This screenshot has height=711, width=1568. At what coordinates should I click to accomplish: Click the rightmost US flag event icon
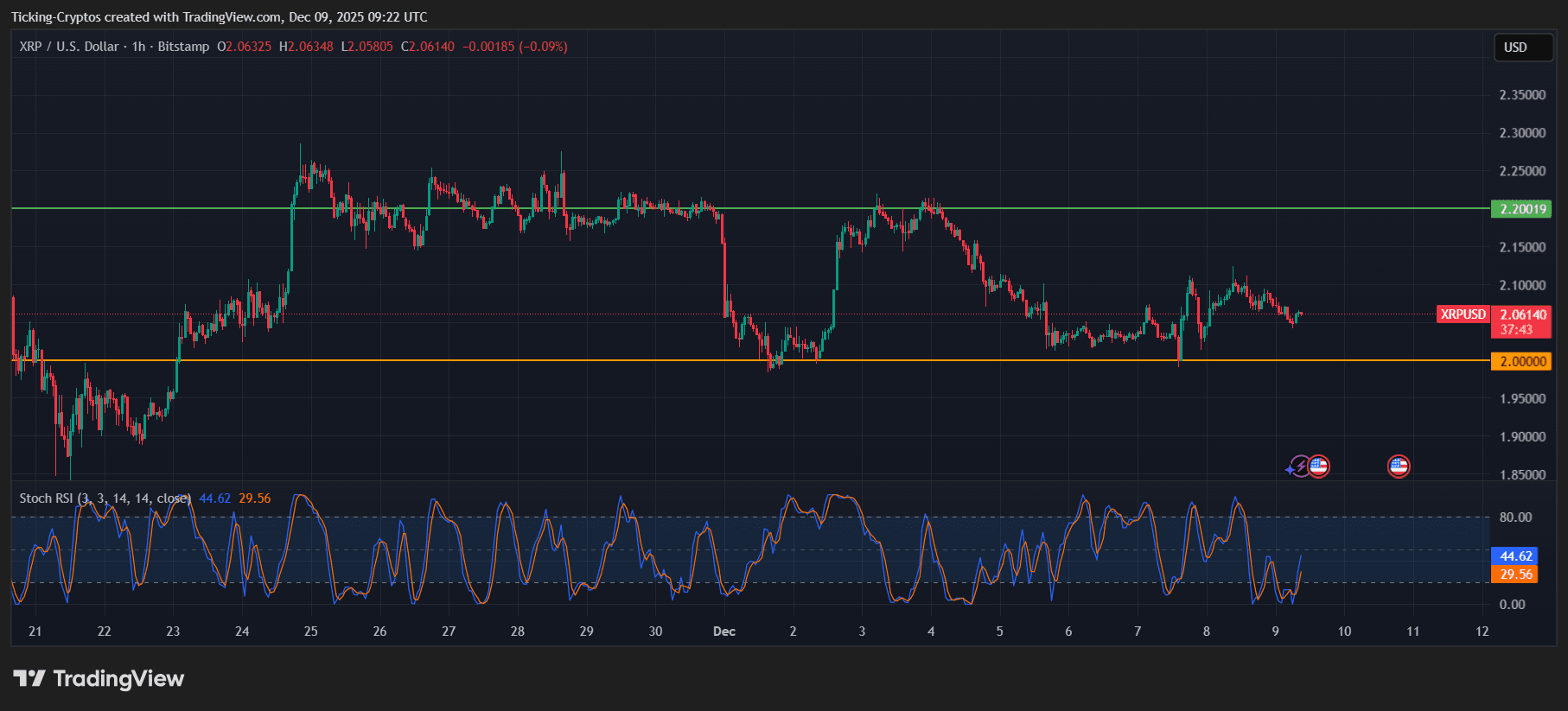point(1399,467)
